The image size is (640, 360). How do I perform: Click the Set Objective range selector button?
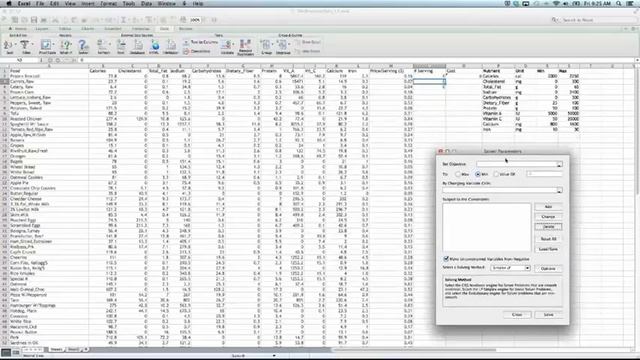pyautogui.click(x=559, y=164)
